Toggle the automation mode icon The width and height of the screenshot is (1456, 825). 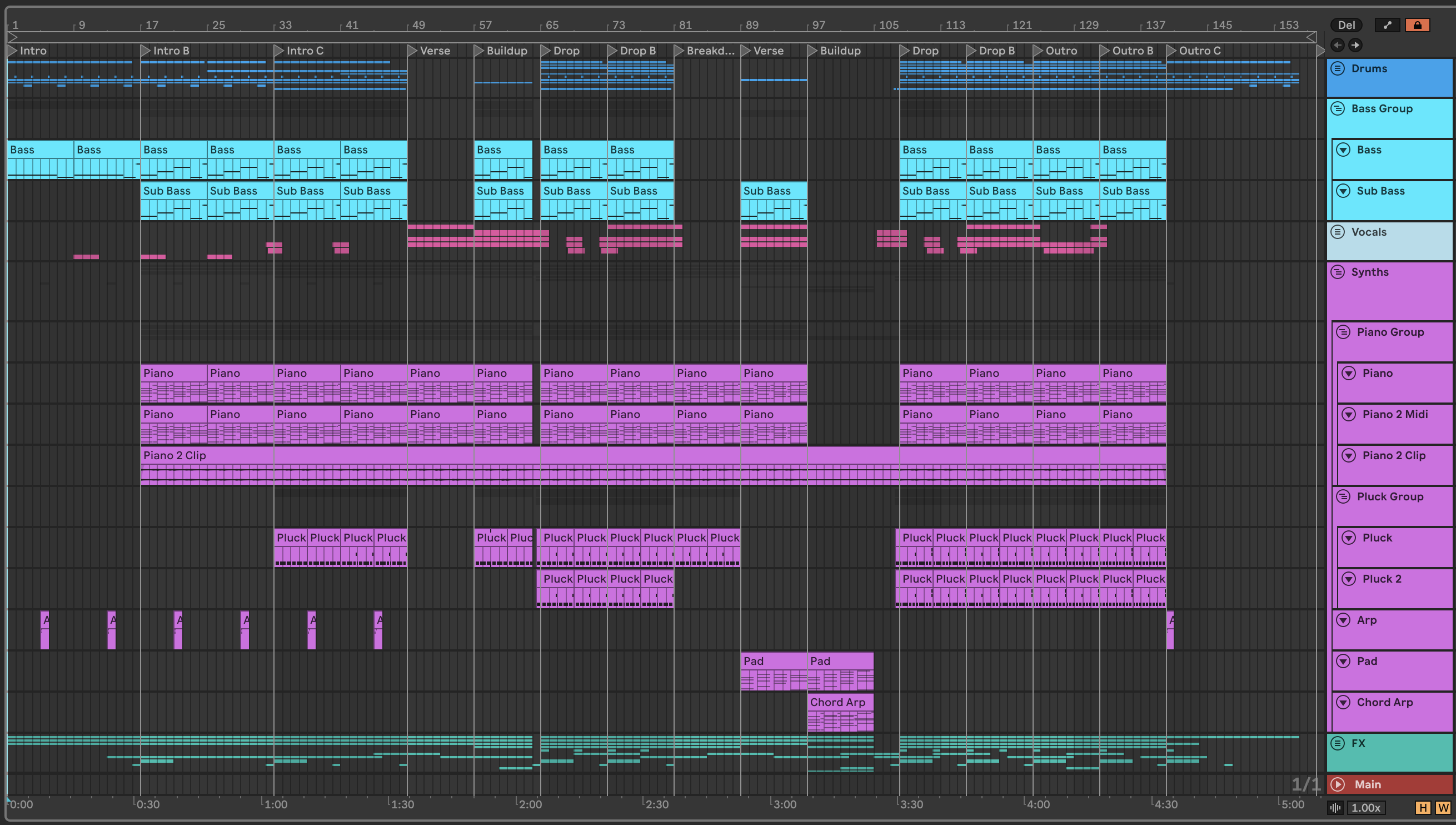click(1387, 25)
